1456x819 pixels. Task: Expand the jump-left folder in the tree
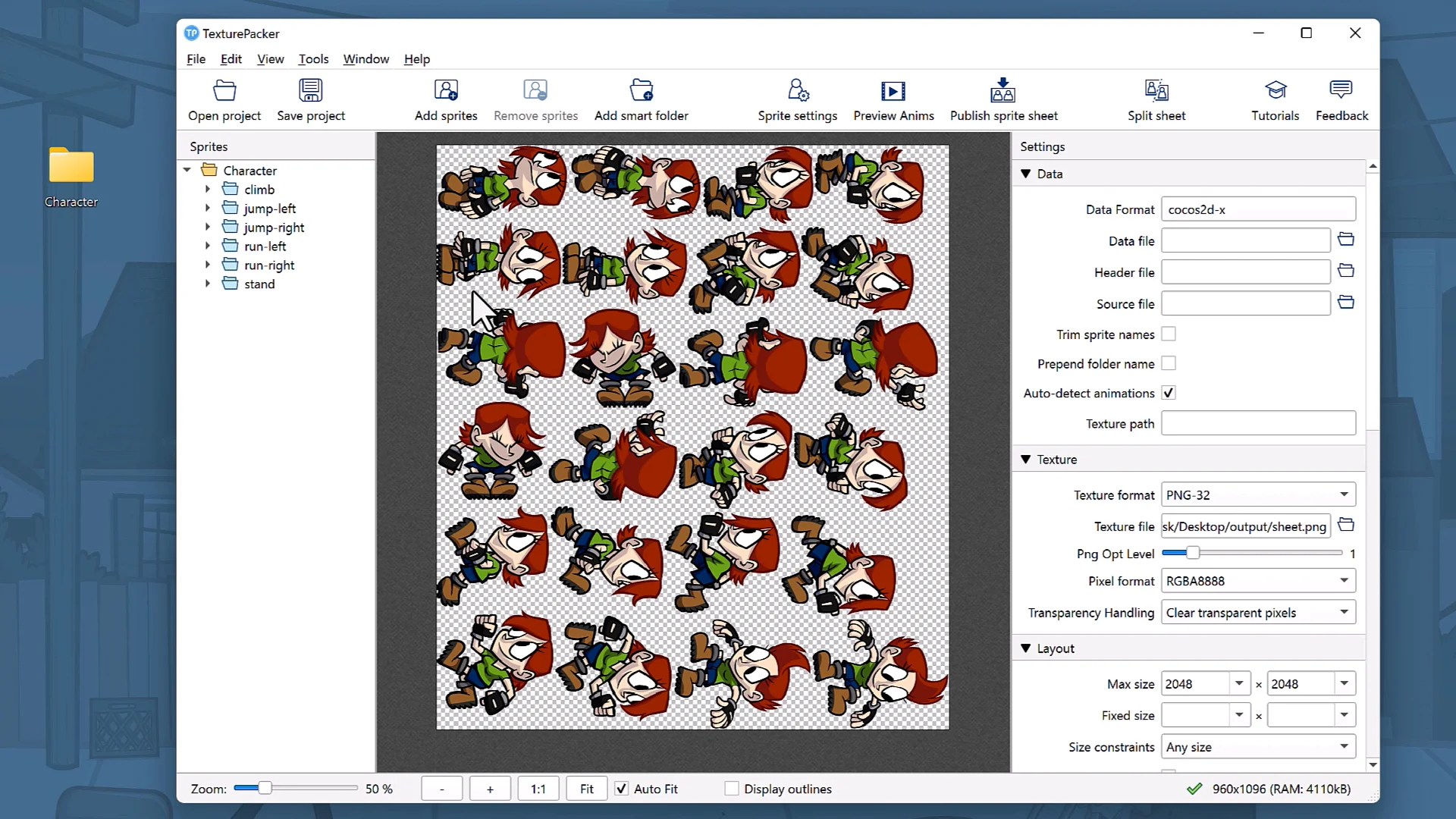pos(208,208)
